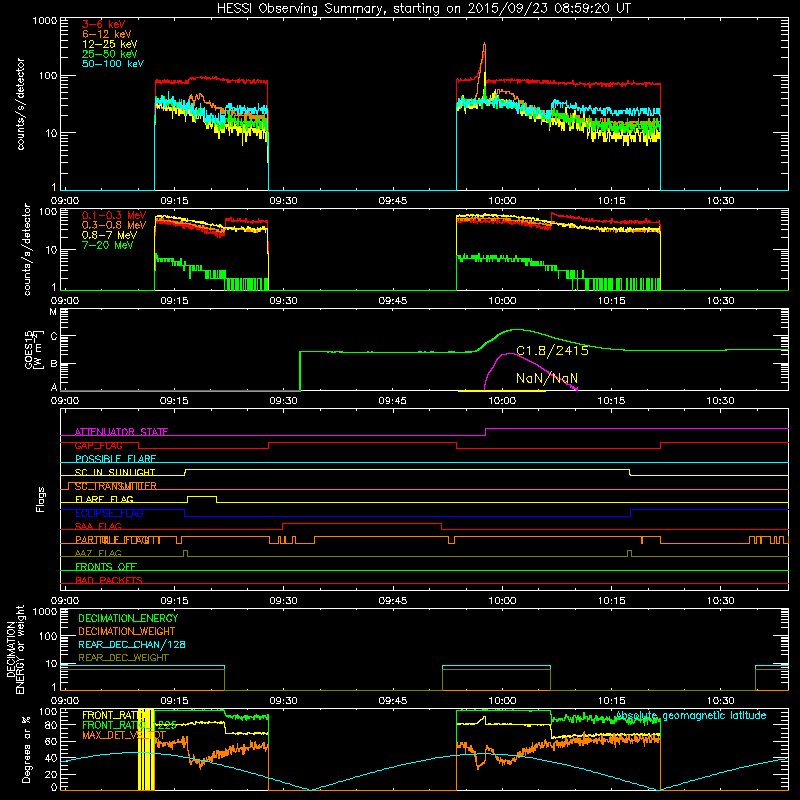This screenshot has height=800, width=800.
Task: Click the orange MAX_DET_VS_TOT legend label
Action: pos(123,735)
